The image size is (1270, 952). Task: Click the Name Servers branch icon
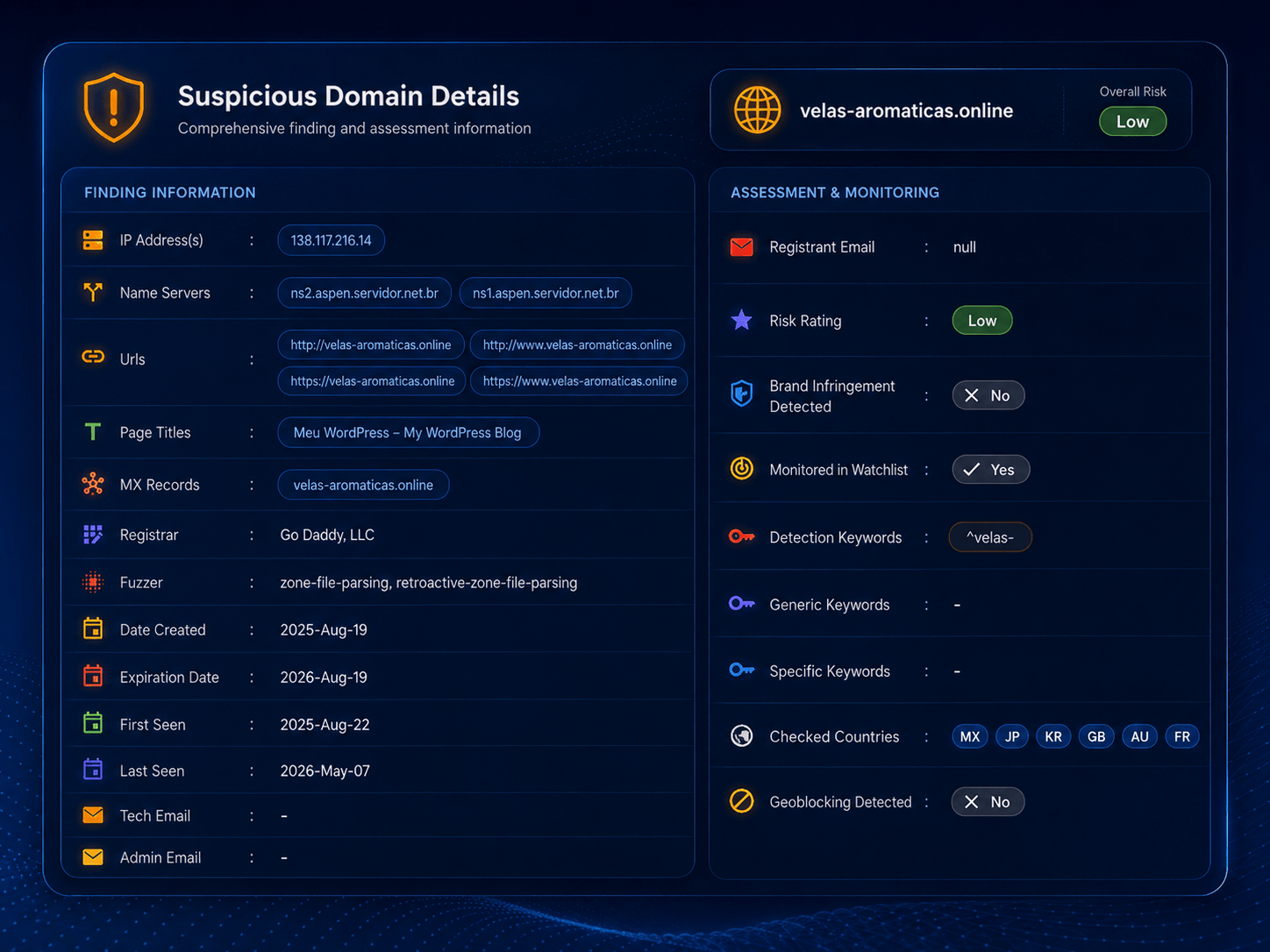click(93, 292)
